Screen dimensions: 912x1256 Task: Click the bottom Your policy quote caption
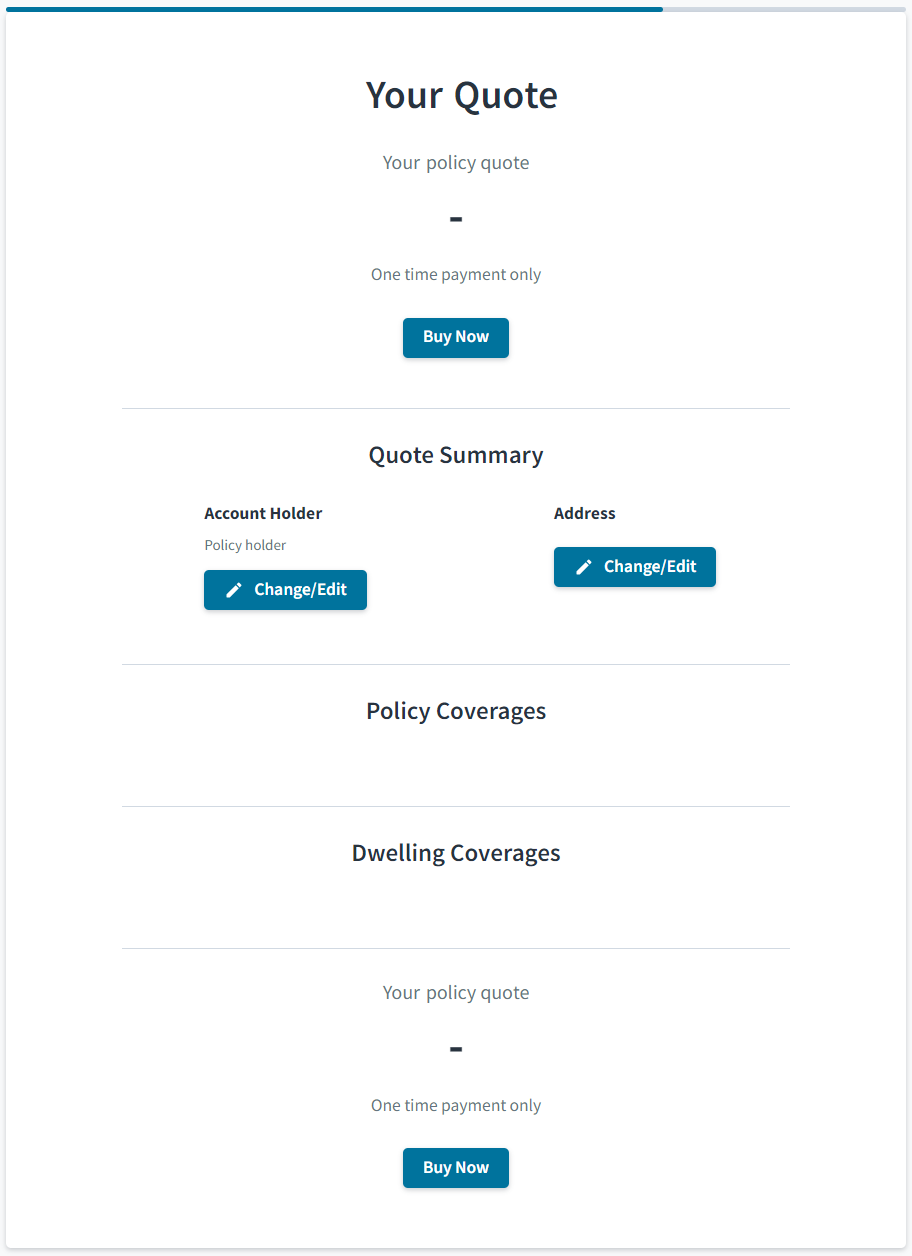456,993
